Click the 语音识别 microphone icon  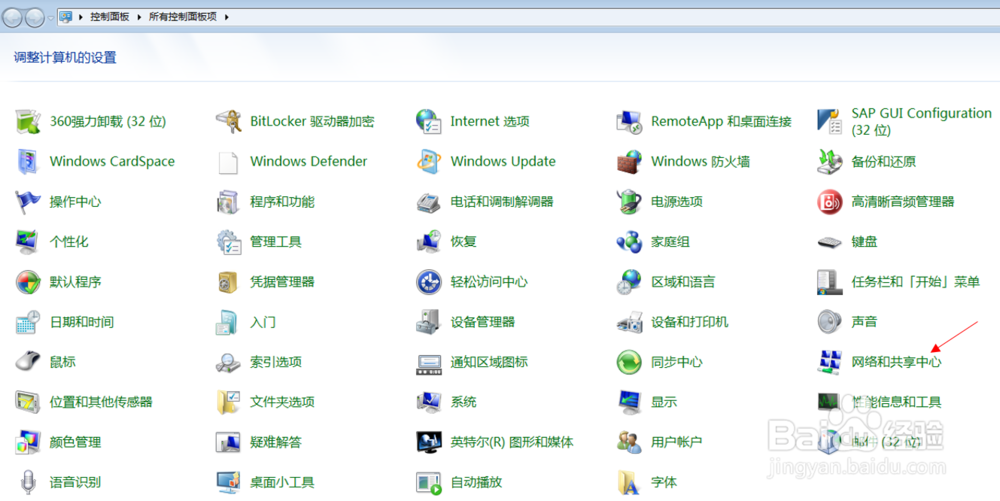(27, 482)
